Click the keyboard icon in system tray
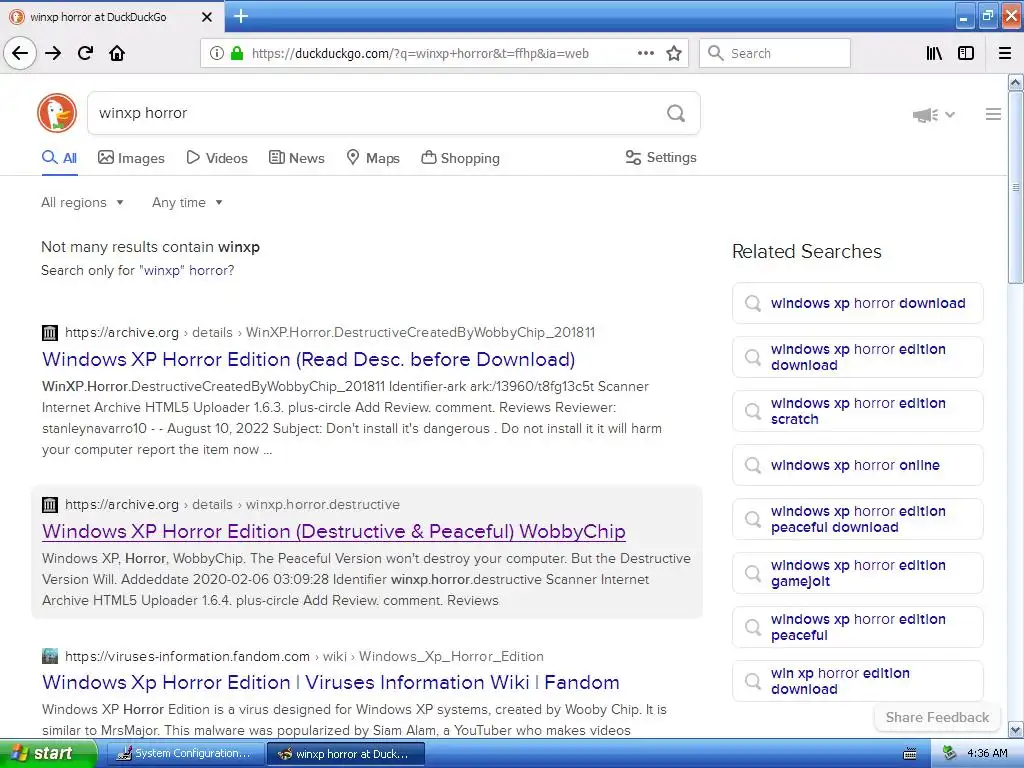This screenshot has height=768, width=1024. (910, 754)
